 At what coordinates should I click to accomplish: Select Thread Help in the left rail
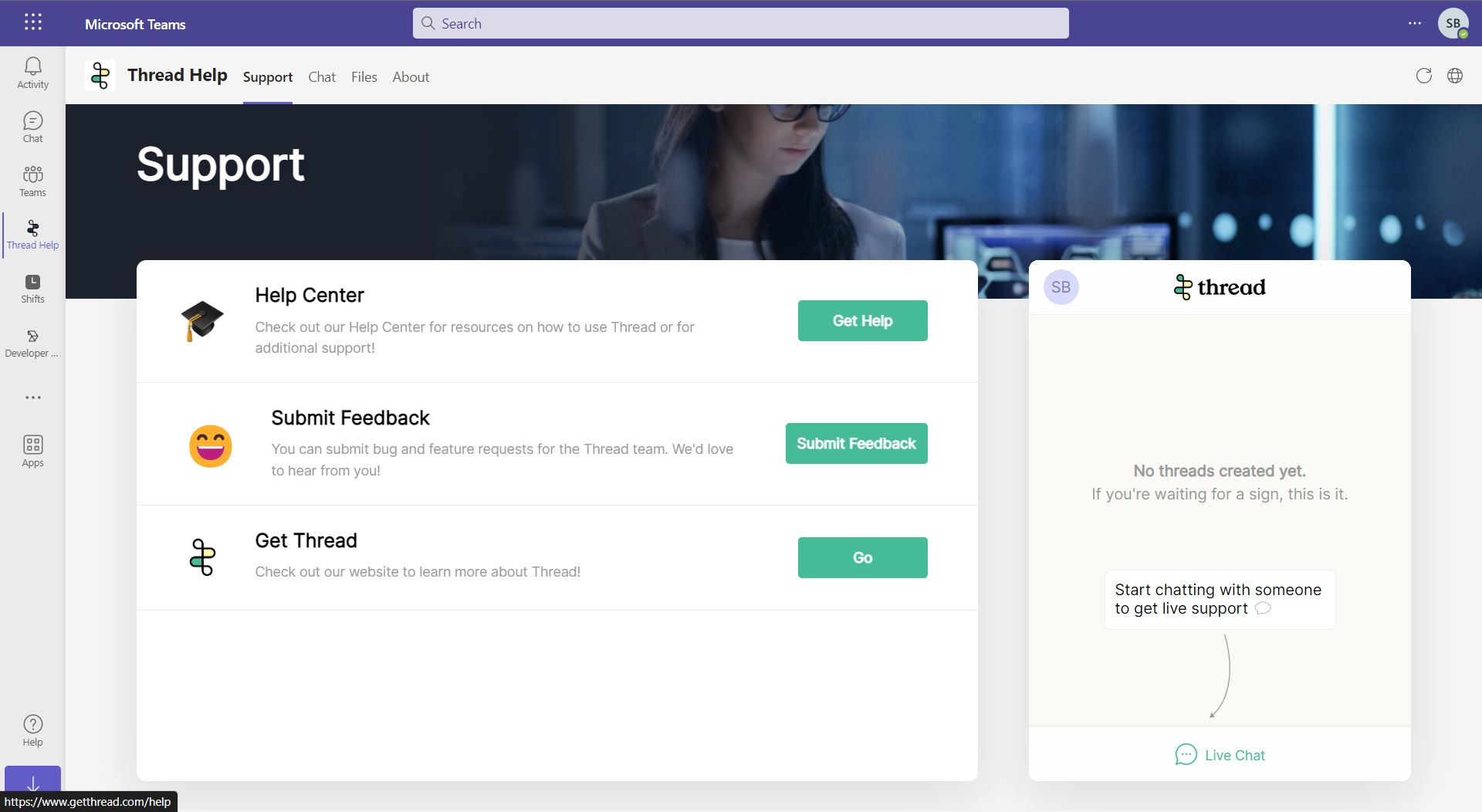32,235
